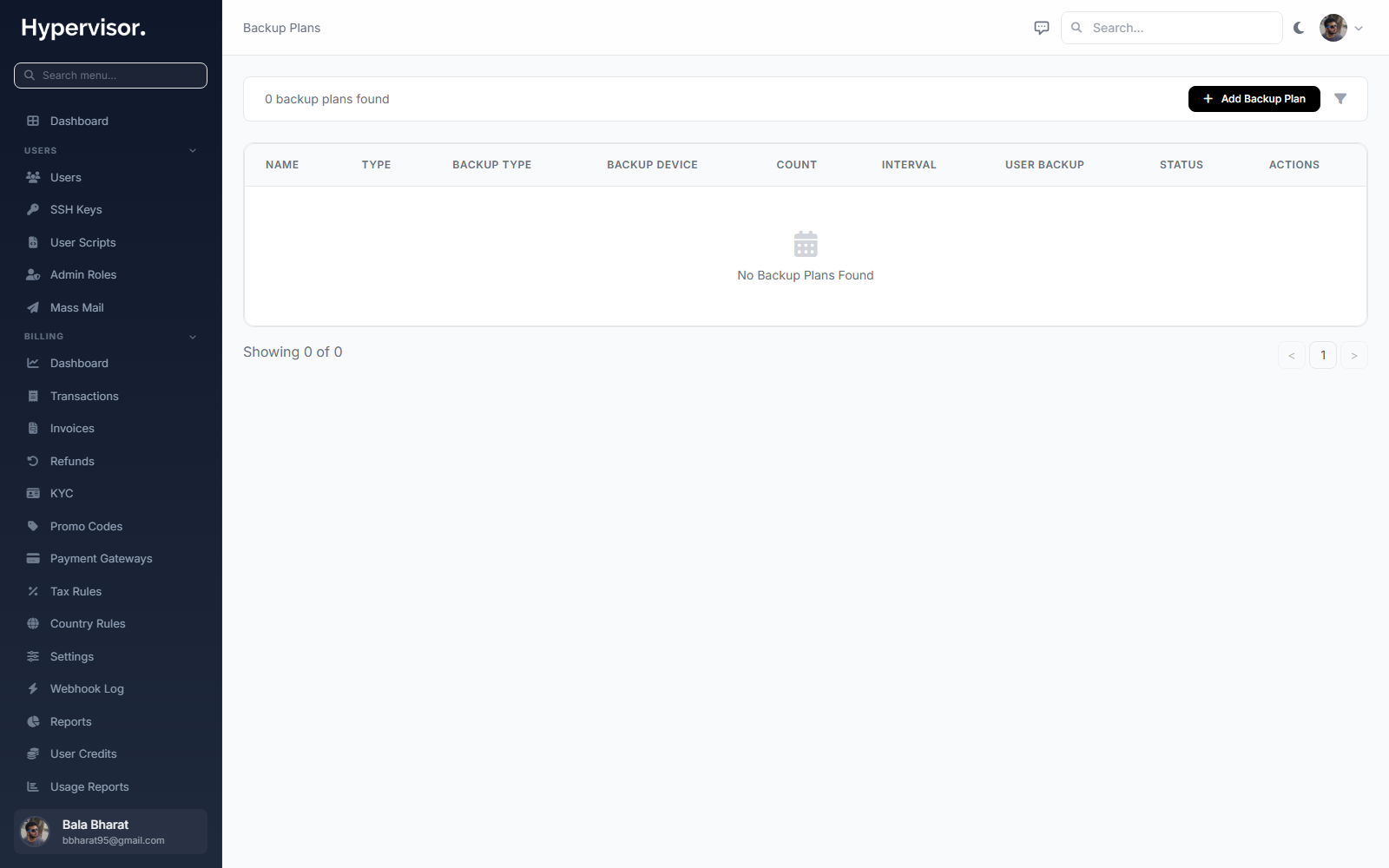
Task: Toggle dark mode with the moon icon
Action: (1299, 28)
